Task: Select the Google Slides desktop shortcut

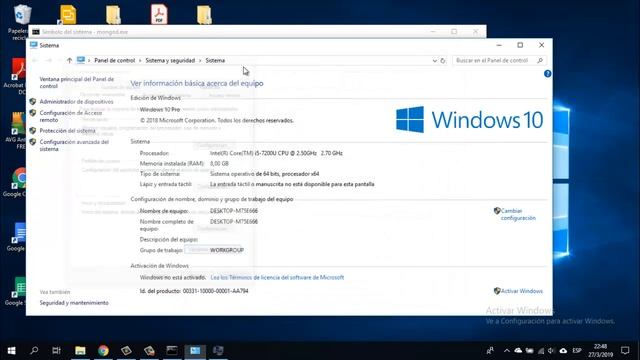Action: [x=68, y=15]
